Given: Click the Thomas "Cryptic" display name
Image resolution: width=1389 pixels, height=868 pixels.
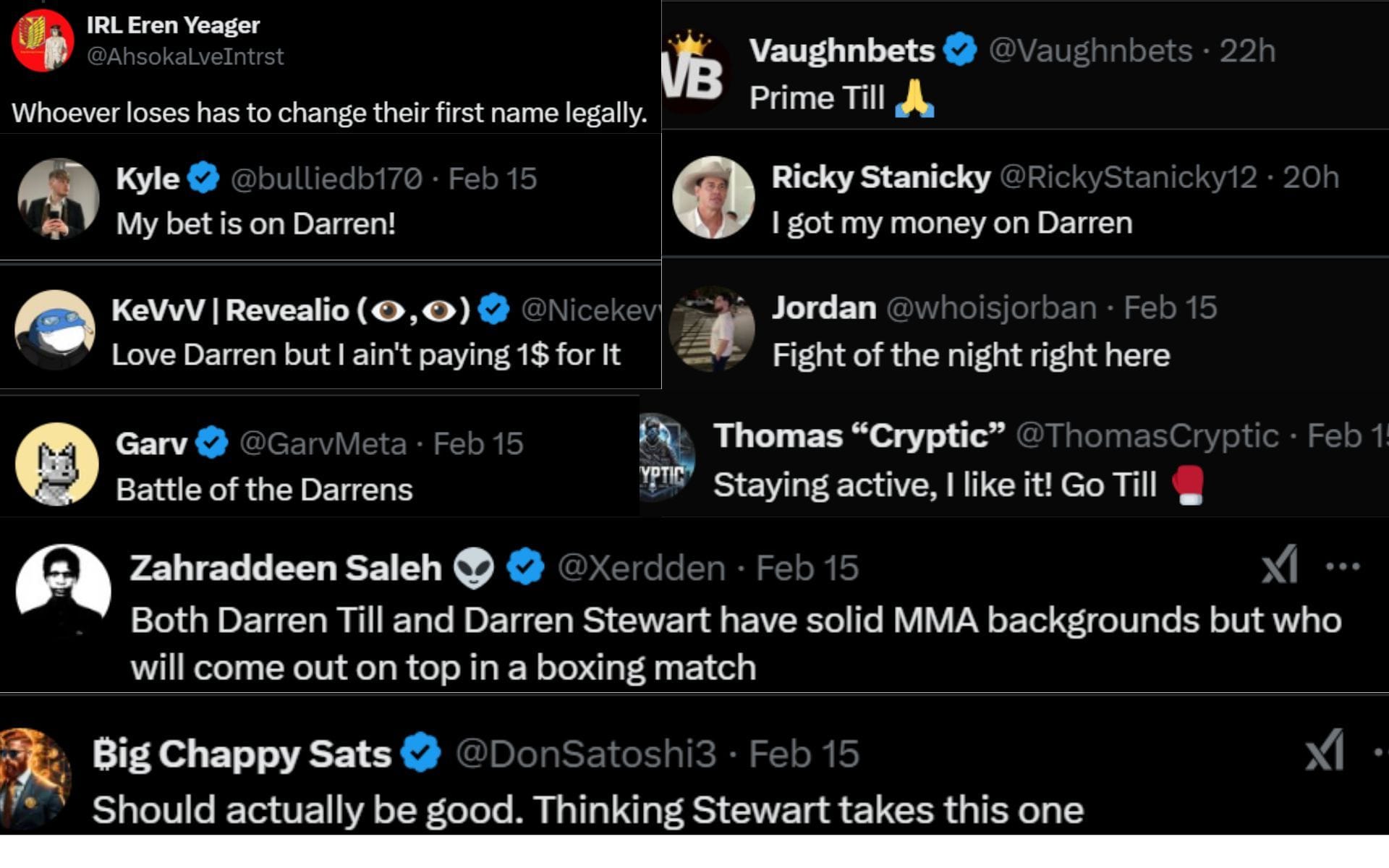Looking at the screenshot, I should (x=859, y=435).
